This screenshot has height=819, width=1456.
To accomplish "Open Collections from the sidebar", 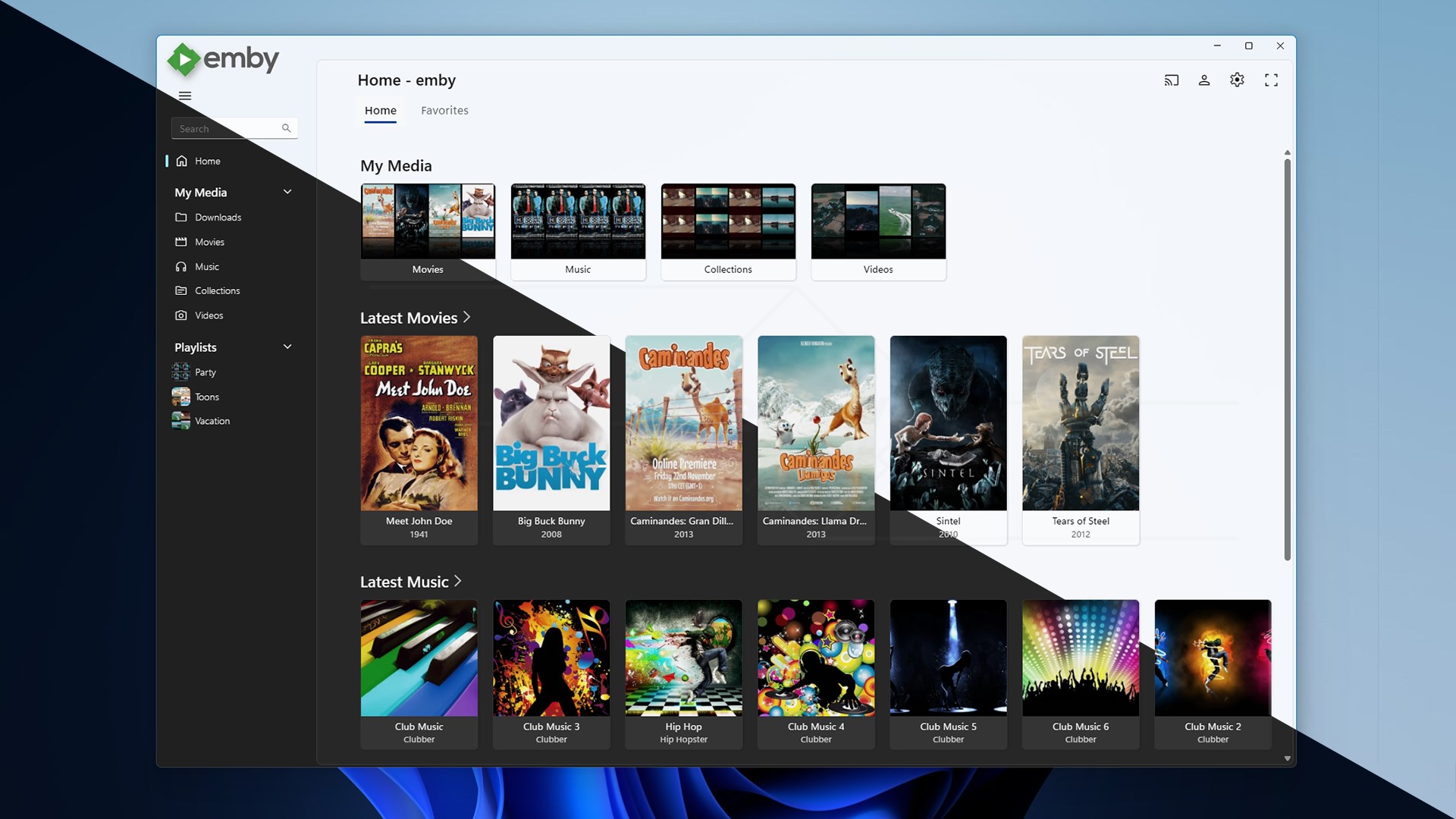I will click(x=218, y=290).
